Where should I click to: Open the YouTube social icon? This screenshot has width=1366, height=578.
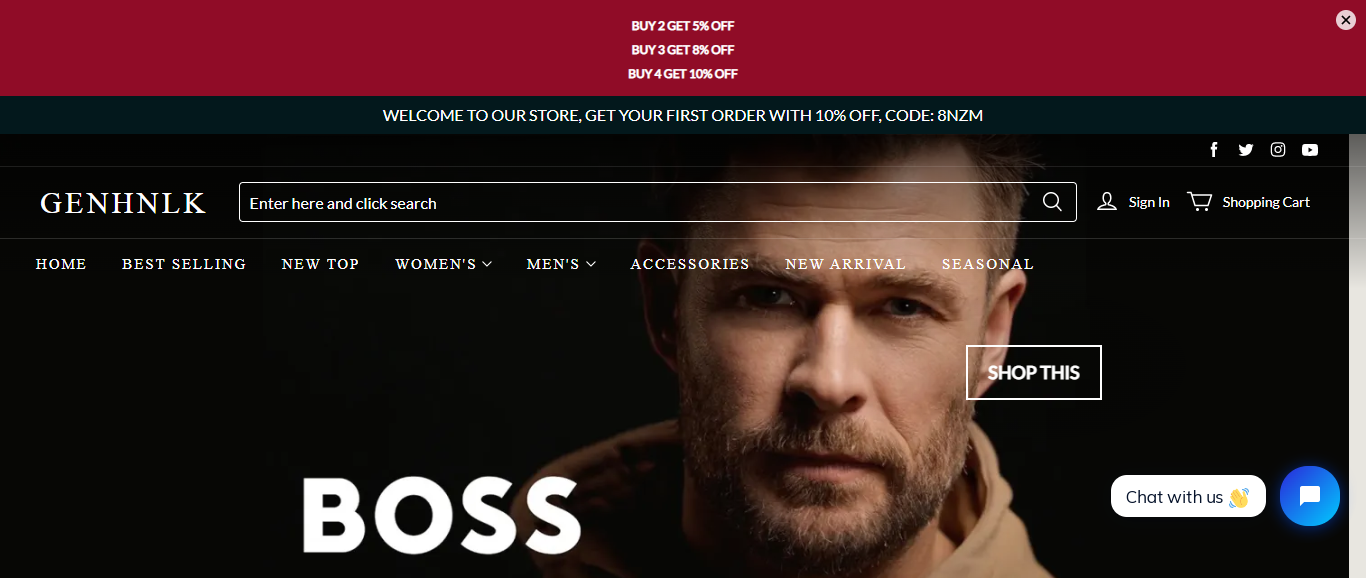click(1310, 150)
